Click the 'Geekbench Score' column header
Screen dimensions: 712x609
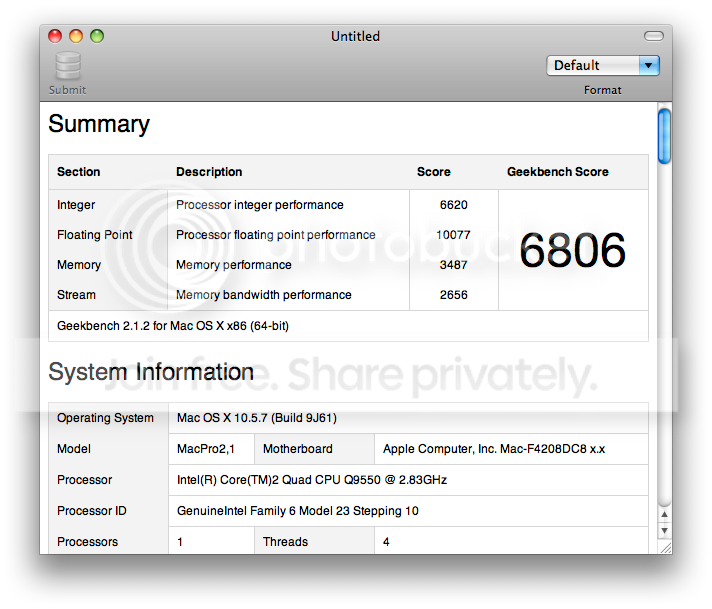point(558,172)
